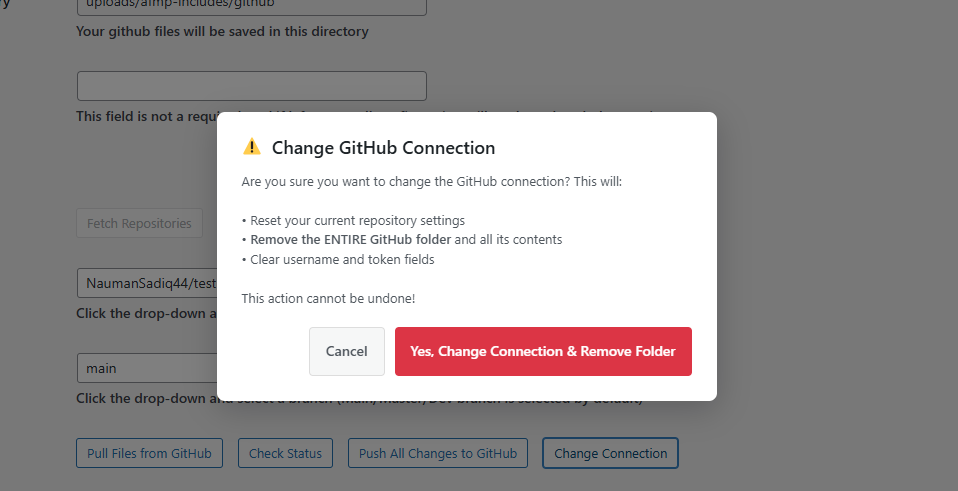
Task: Click the 'Are you sure' confirmation question text
Action: 431,182
